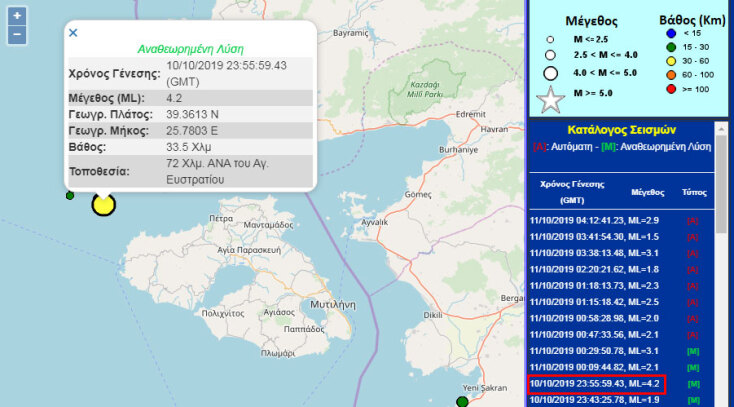Click the longitude value 25.7803 E
The width and height of the screenshot is (734, 407).
point(192,131)
